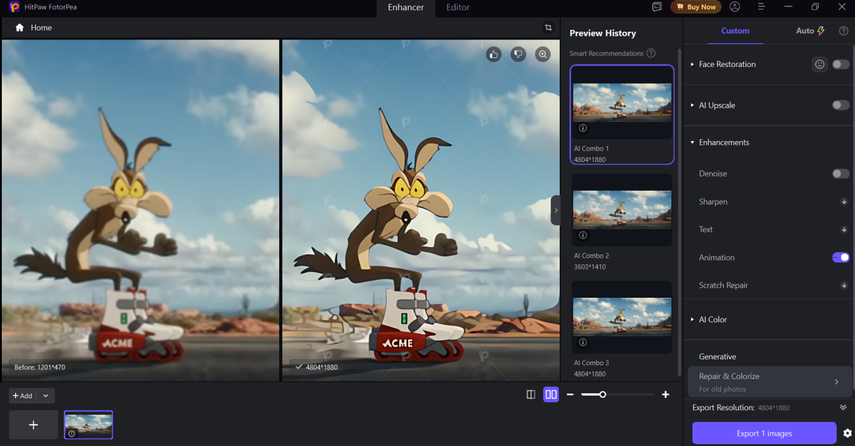Select AI Combo 2 preview thumbnail
The width and height of the screenshot is (855, 446).
622,209
